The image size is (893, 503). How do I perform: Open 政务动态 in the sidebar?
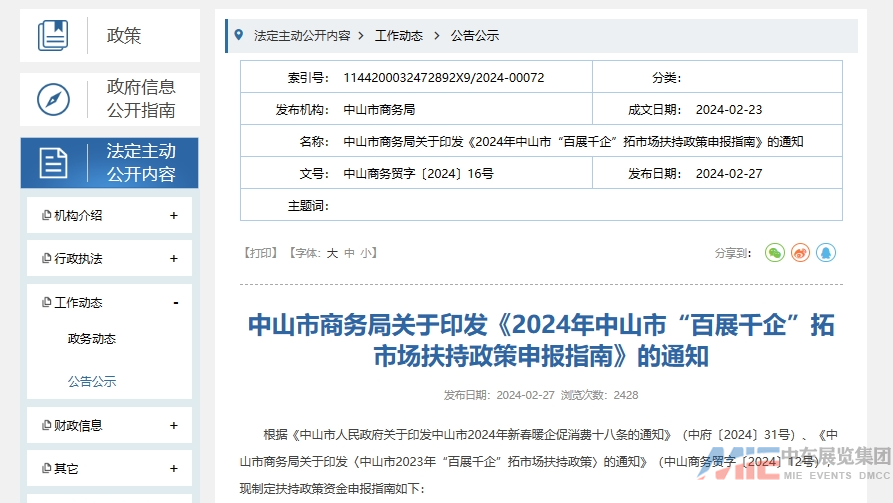[92, 339]
